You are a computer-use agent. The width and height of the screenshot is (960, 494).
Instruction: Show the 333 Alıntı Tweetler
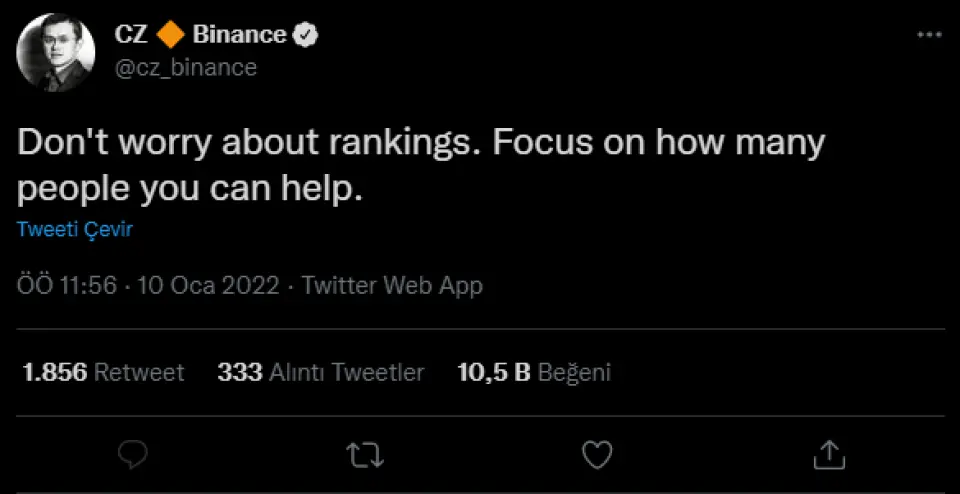point(320,373)
